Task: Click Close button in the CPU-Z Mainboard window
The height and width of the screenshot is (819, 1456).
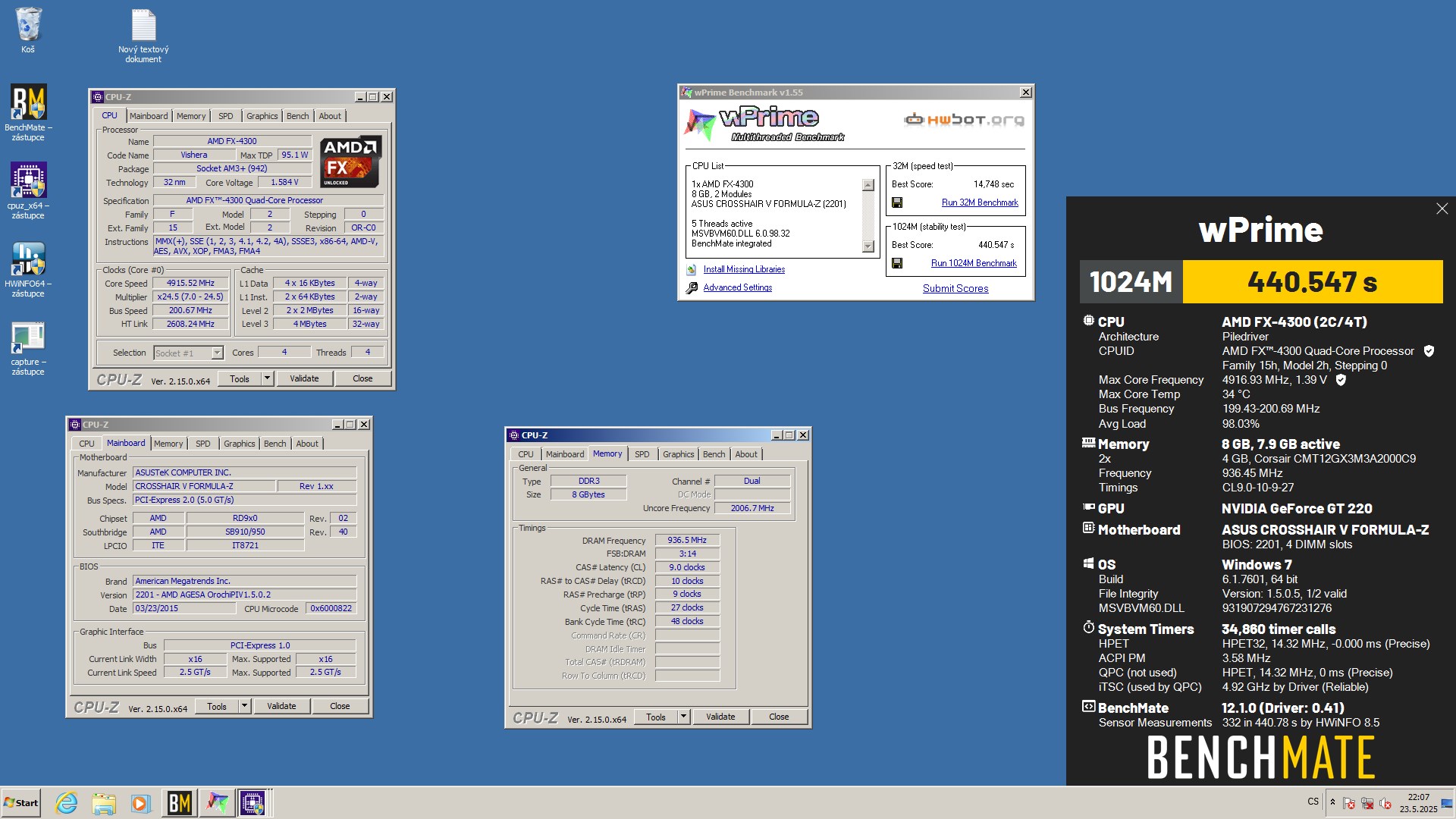Action: coord(340,706)
